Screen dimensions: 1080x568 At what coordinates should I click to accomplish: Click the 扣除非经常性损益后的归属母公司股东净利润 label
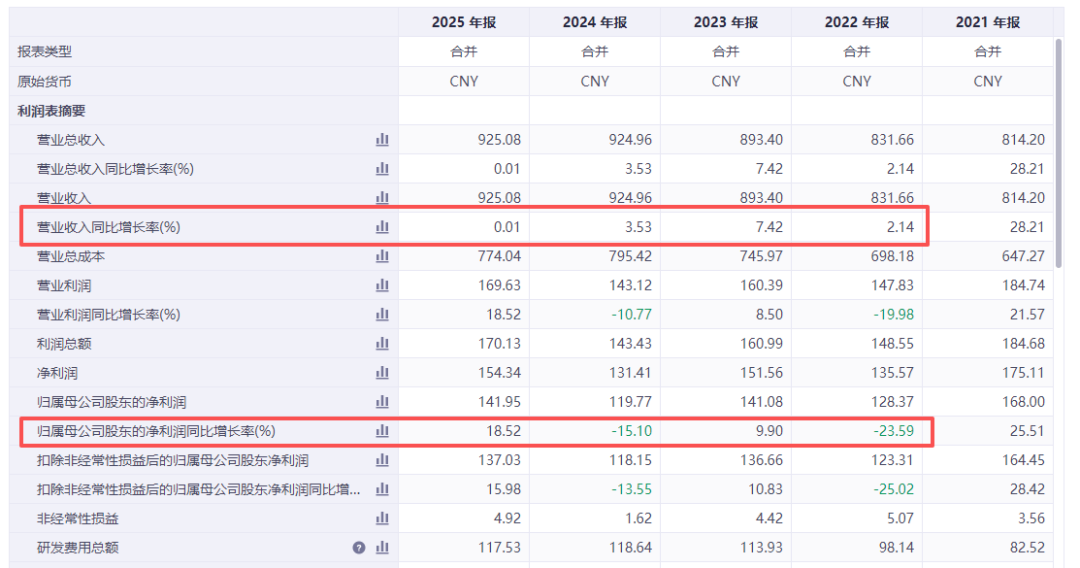coord(172,460)
